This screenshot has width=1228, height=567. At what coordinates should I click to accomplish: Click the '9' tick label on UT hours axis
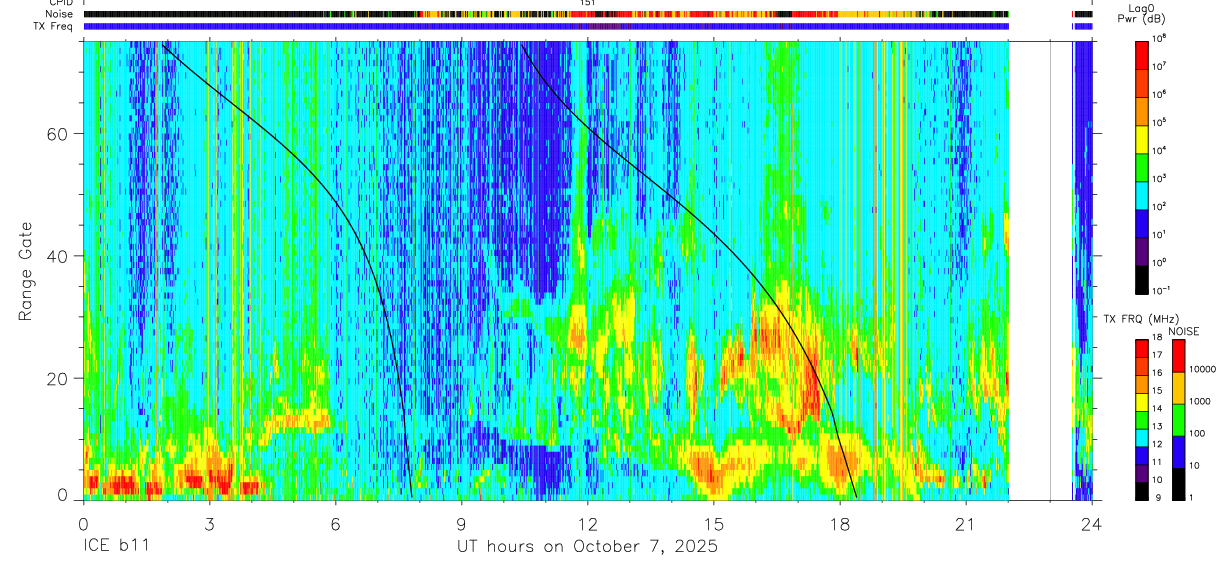(462, 522)
